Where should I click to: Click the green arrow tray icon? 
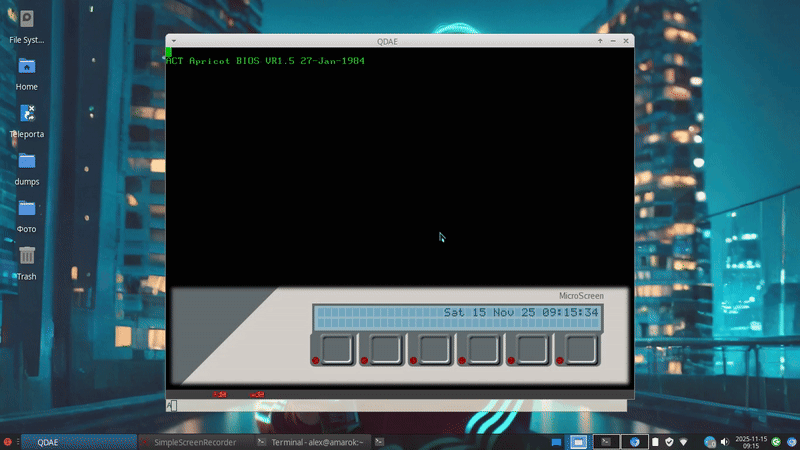click(x=776, y=442)
